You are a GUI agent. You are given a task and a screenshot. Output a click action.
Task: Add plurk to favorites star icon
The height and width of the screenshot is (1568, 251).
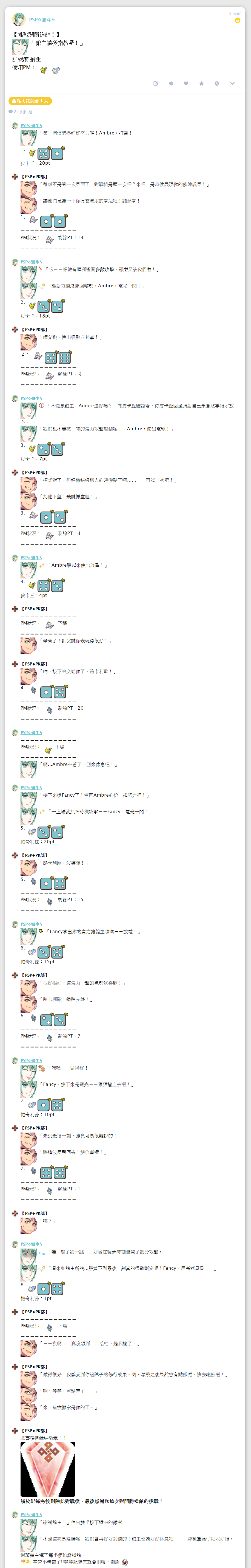point(201,83)
